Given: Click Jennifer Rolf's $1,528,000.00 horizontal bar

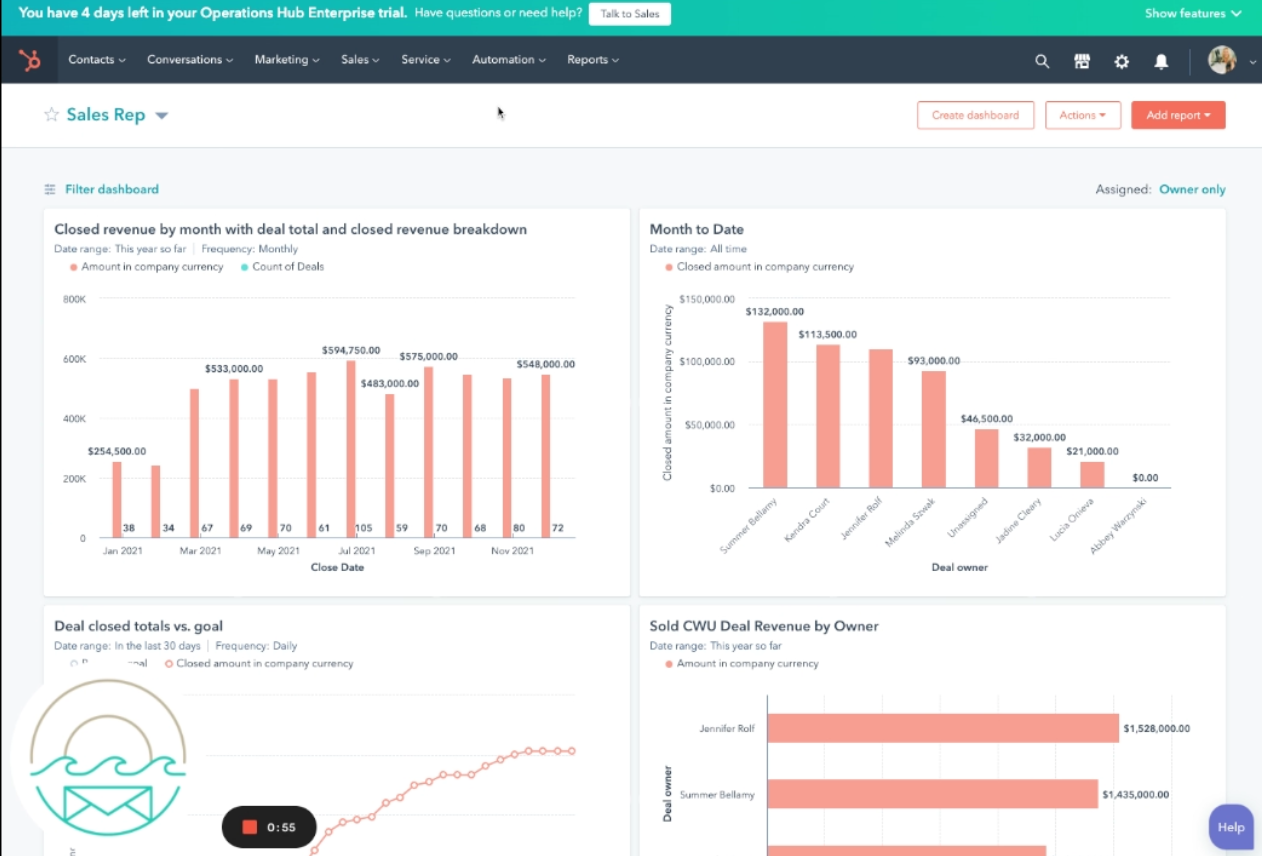Looking at the screenshot, I should point(943,728).
